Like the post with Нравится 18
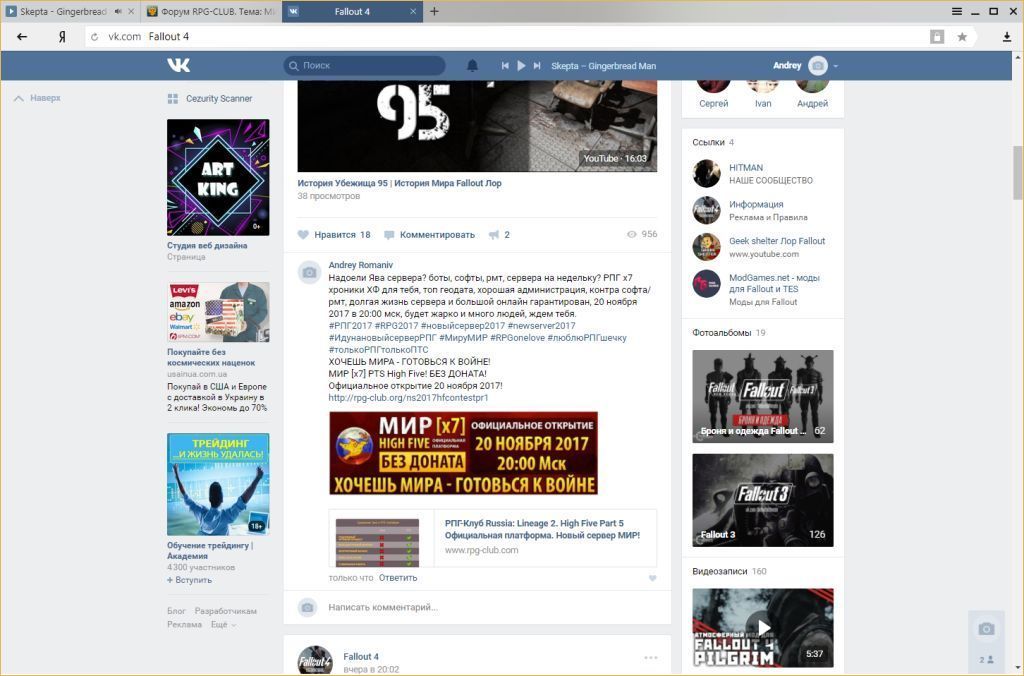Image resolution: width=1024 pixels, height=676 pixels. click(x=334, y=234)
